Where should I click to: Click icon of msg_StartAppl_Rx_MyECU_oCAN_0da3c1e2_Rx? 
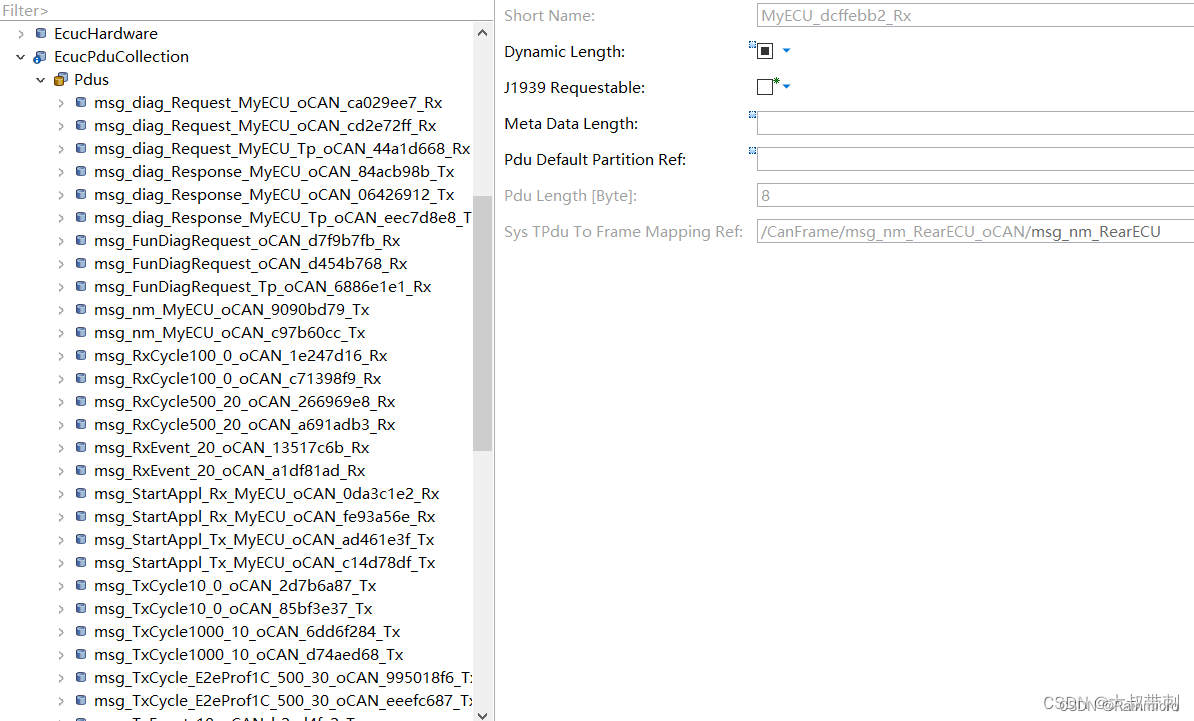[x=81, y=493]
